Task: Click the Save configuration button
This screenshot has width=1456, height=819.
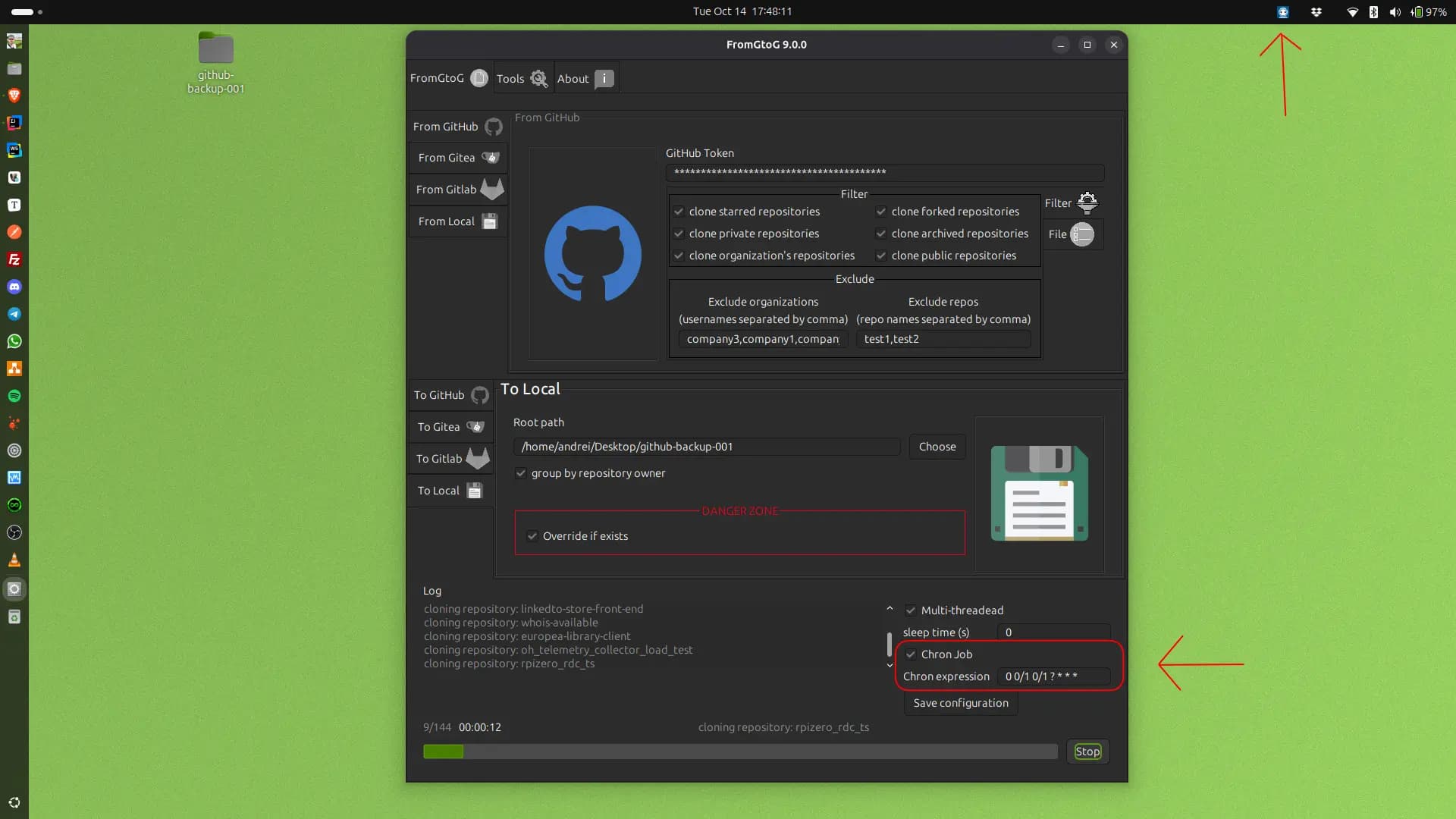Action: pos(960,703)
